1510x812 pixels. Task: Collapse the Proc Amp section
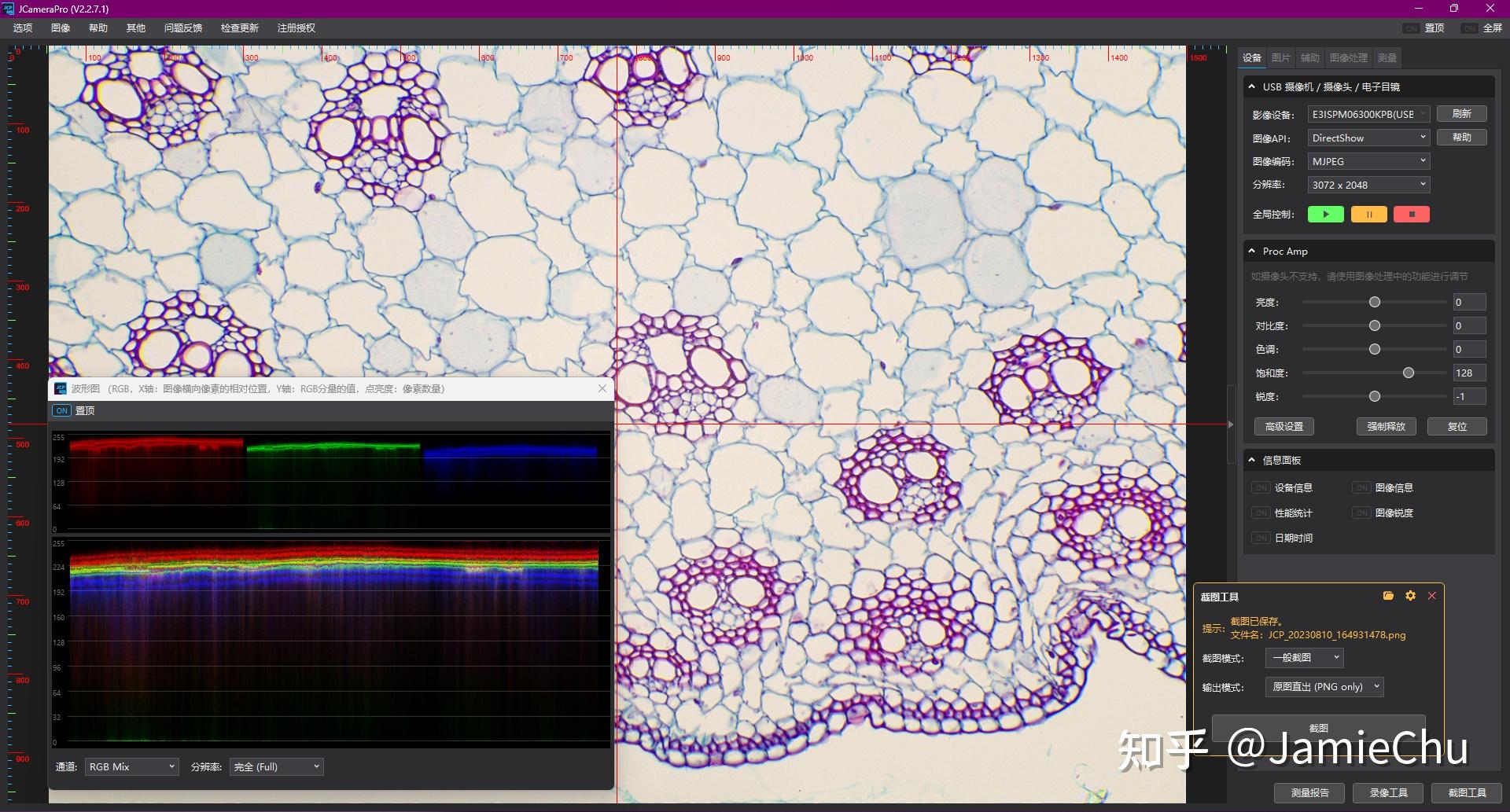(x=1252, y=251)
